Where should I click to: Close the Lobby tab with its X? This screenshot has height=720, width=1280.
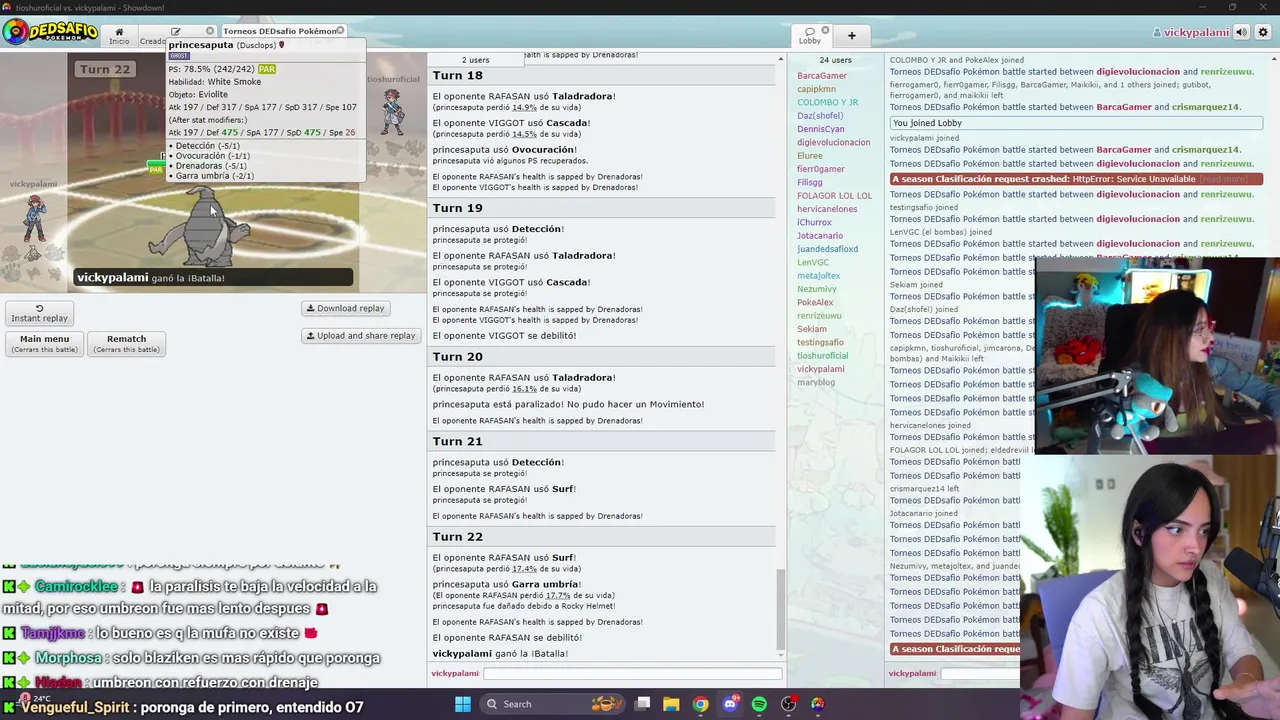[825, 31]
